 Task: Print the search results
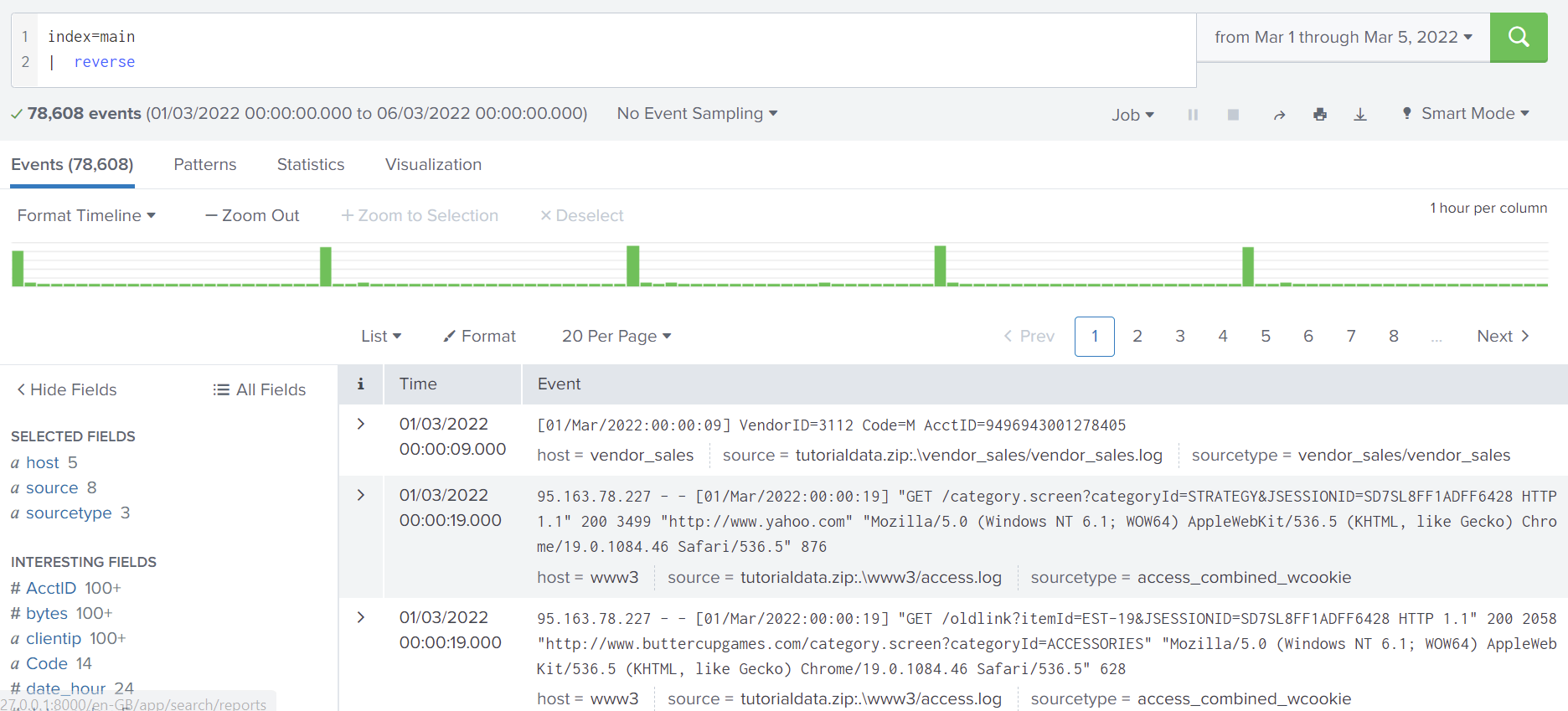(1320, 115)
